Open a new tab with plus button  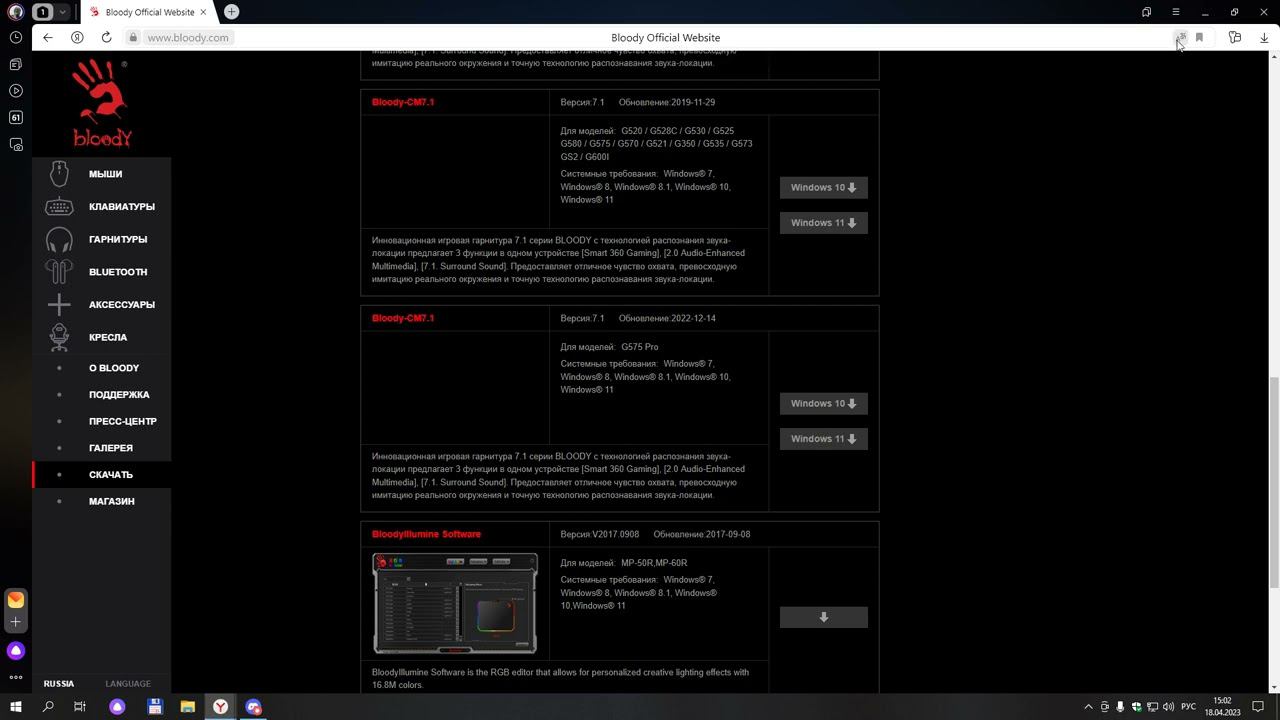(231, 11)
